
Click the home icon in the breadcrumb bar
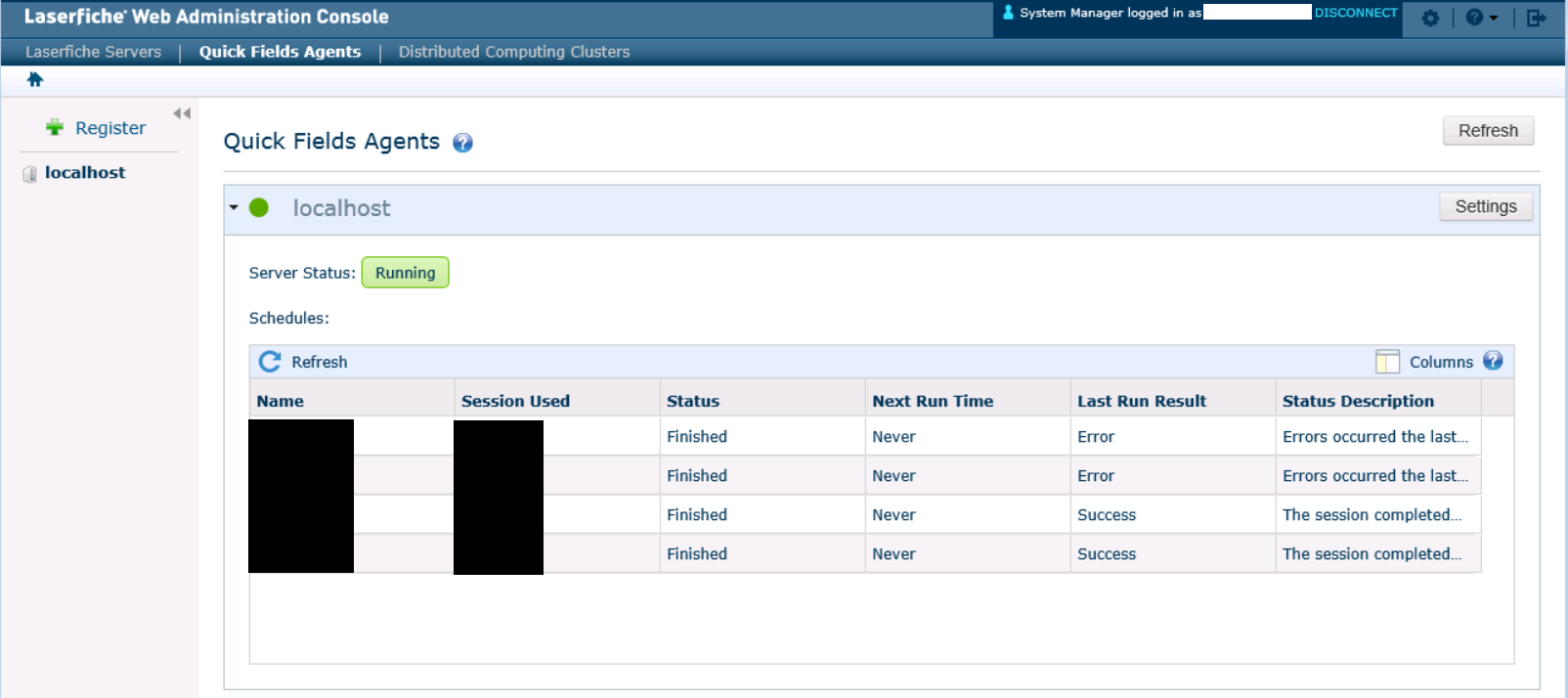pos(35,79)
